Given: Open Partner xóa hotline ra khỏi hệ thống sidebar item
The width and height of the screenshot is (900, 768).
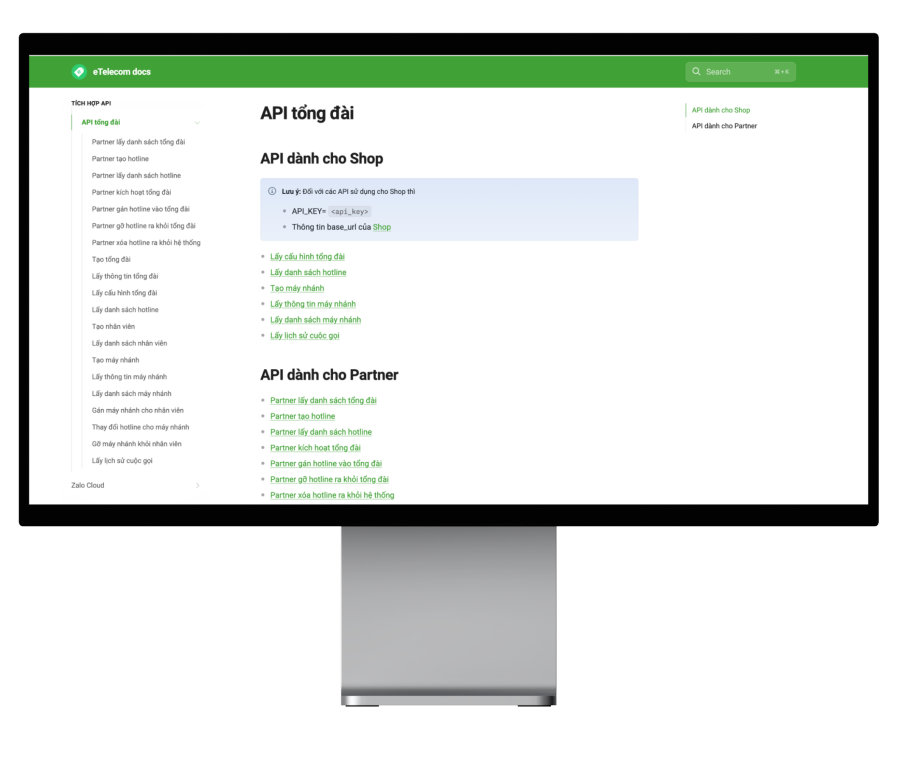Looking at the screenshot, I should click(x=146, y=243).
